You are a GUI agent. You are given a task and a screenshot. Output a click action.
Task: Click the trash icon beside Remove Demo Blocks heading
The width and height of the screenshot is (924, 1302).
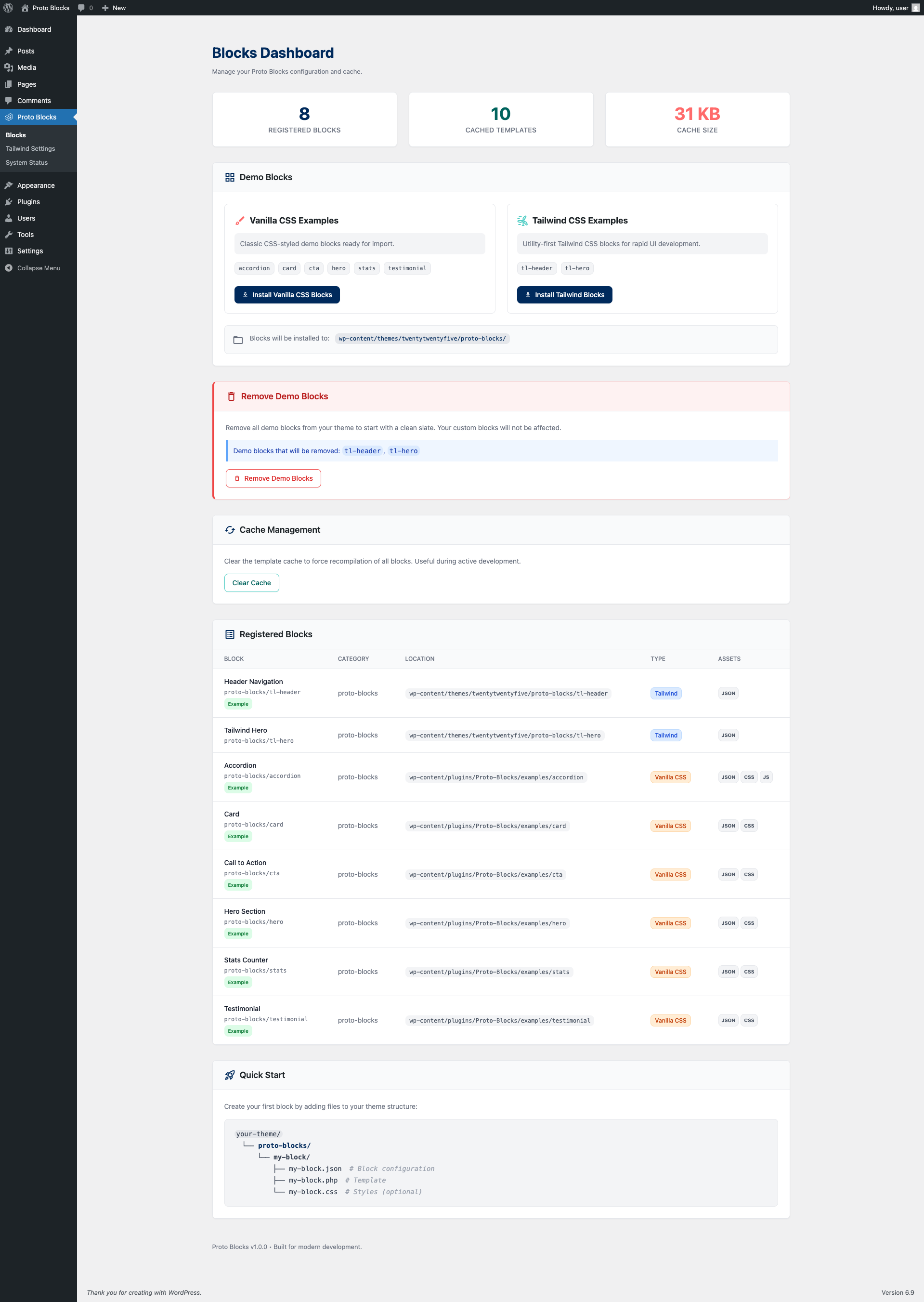coord(231,396)
